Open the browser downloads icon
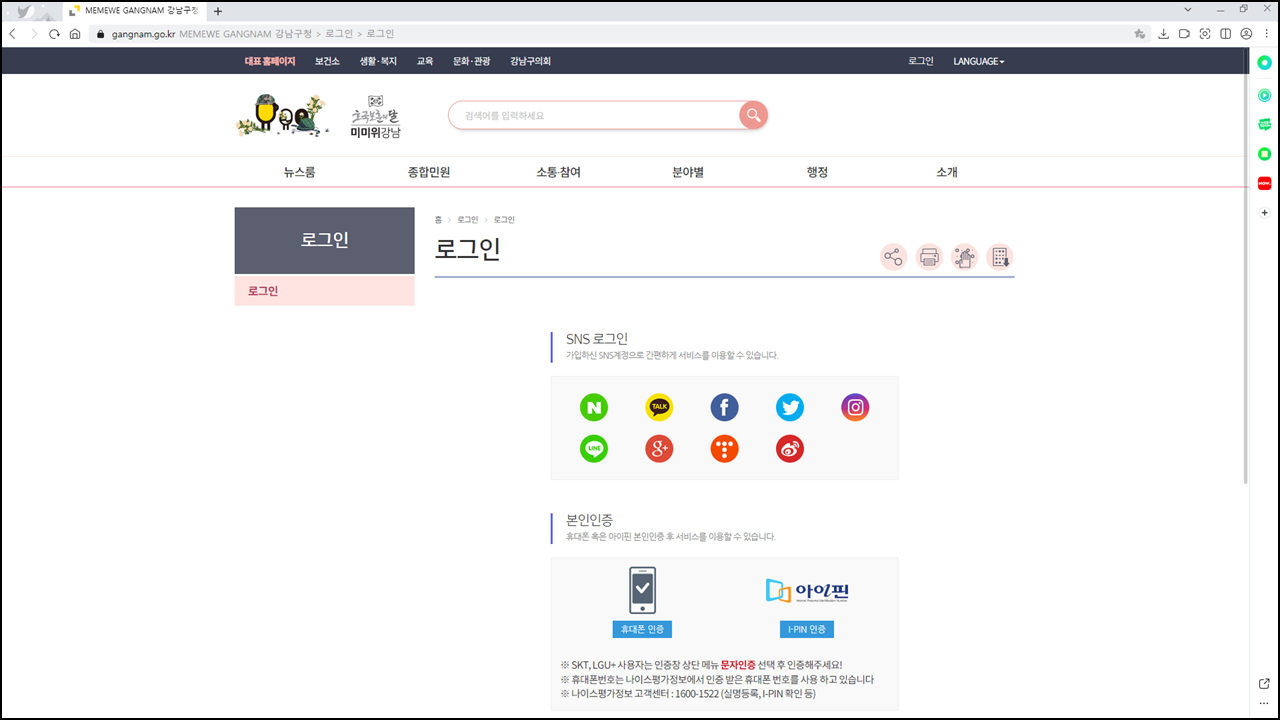1280x720 pixels. 1164,33
